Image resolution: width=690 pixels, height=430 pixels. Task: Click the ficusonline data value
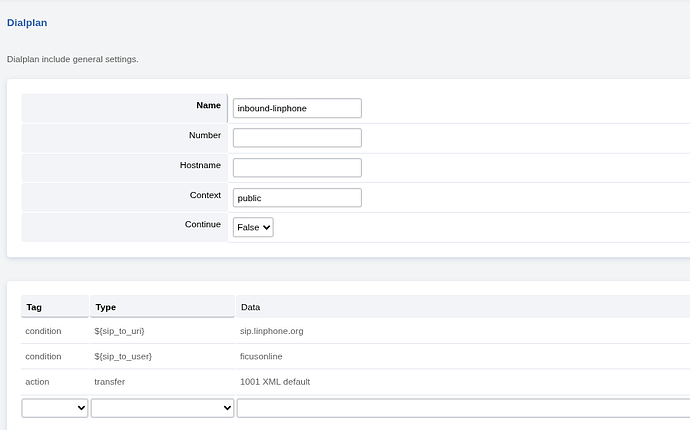[264, 356]
